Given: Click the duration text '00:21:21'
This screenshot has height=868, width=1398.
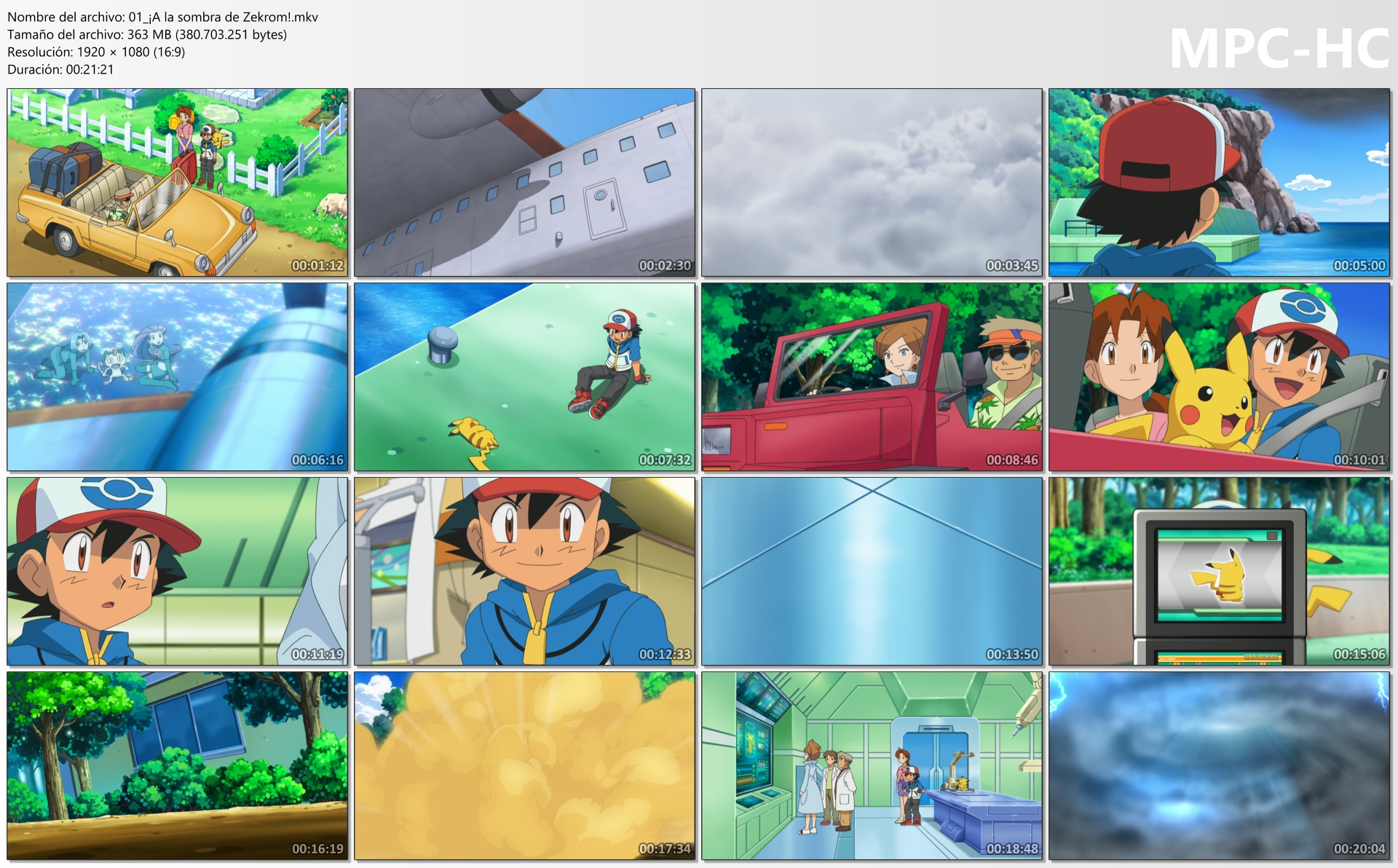Looking at the screenshot, I should tap(90, 69).
